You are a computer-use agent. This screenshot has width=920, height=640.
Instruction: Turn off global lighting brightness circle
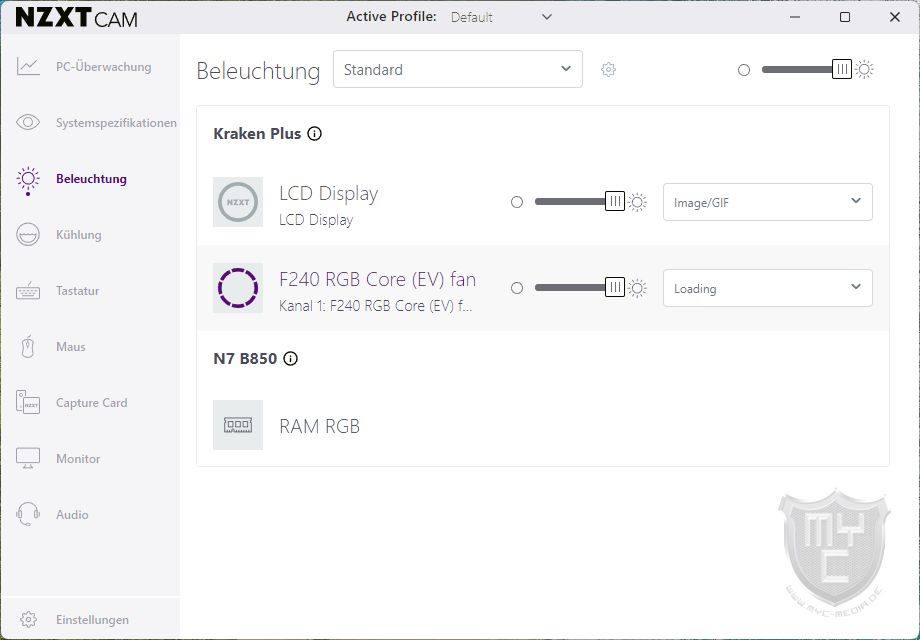point(743,70)
